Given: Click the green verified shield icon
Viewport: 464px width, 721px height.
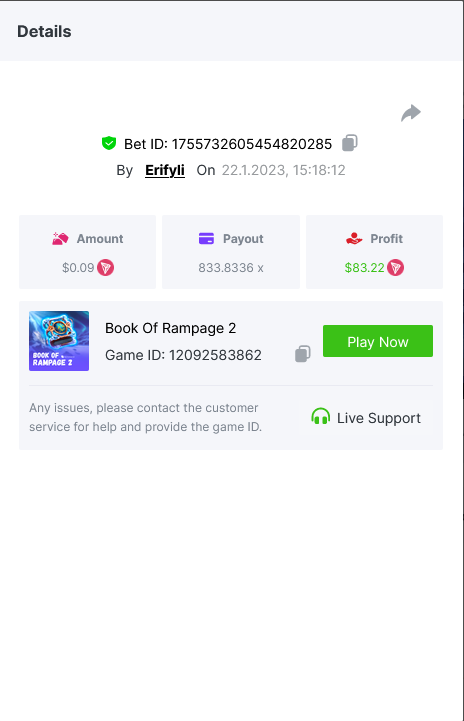Looking at the screenshot, I should pyautogui.click(x=109, y=143).
